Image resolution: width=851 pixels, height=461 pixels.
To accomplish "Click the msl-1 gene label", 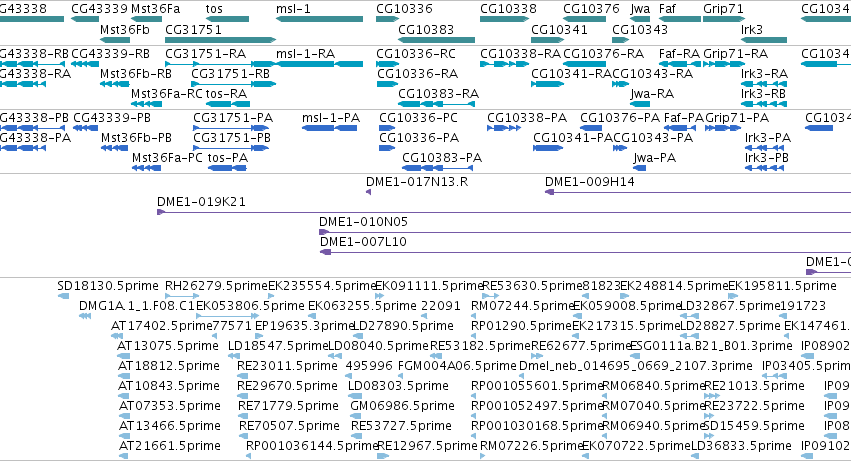I will pyautogui.click(x=293, y=9).
